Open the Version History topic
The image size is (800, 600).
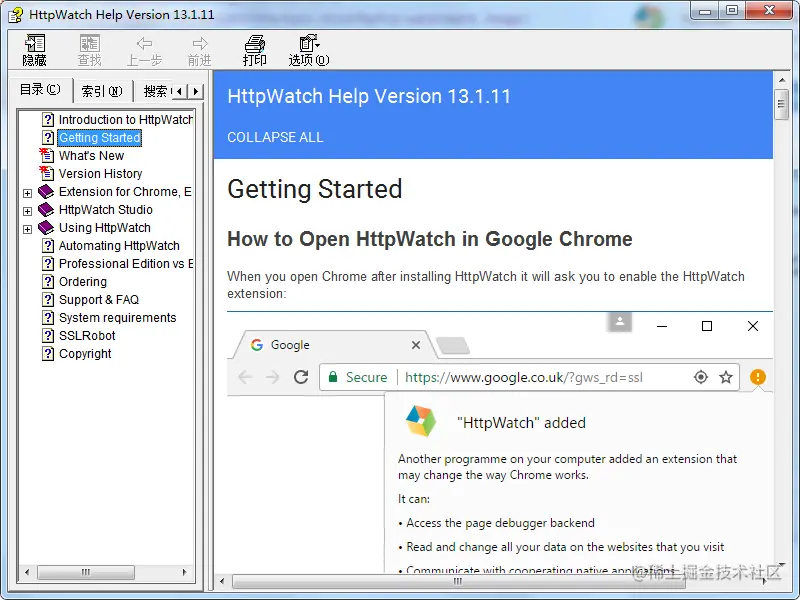101,173
